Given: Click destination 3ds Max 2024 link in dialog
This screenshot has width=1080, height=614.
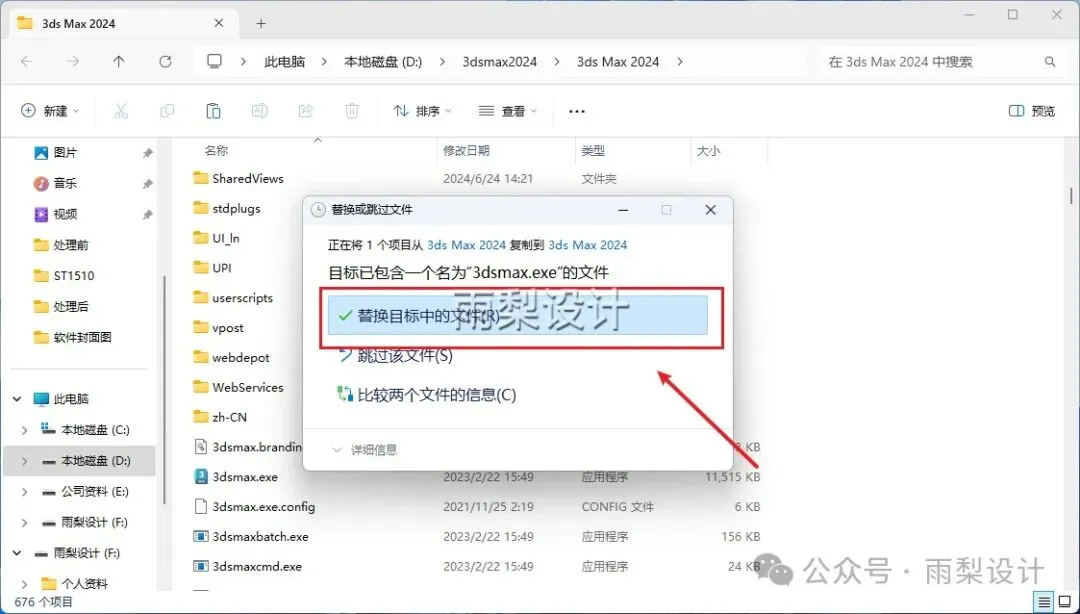Looking at the screenshot, I should point(588,245).
